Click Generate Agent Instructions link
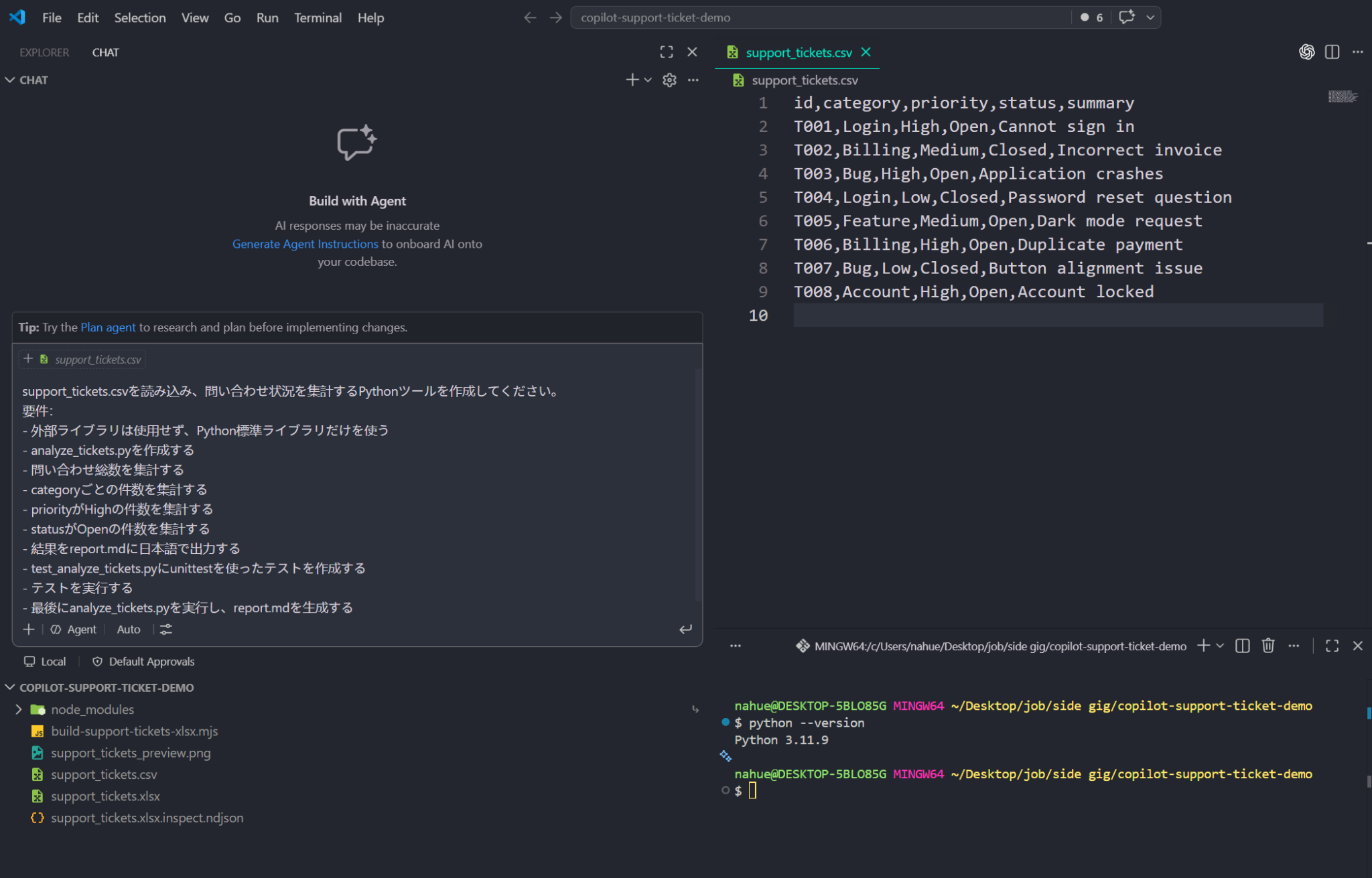The image size is (1372, 878). (x=305, y=244)
